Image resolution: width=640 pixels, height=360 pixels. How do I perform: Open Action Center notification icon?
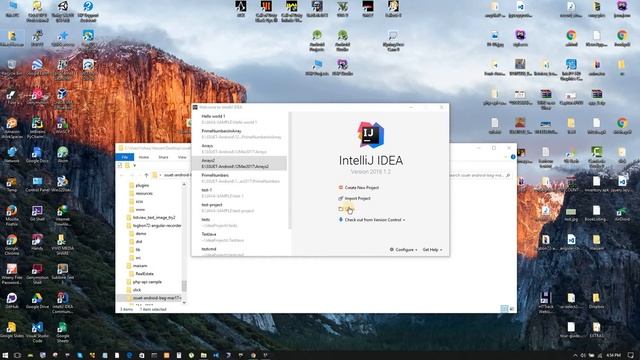(x=631, y=355)
